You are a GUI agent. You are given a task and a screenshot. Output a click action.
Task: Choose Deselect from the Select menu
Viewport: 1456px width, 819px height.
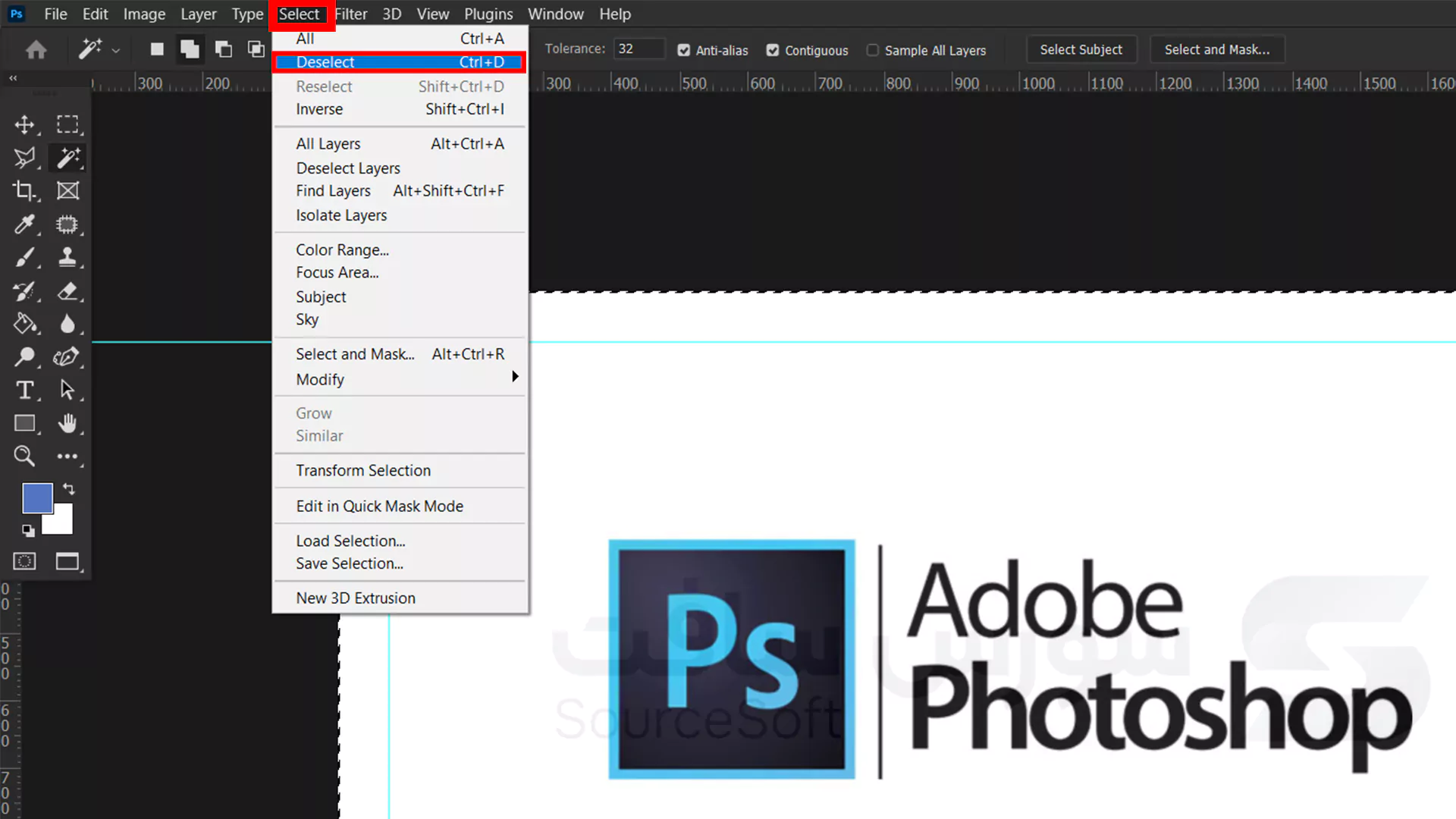[400, 62]
